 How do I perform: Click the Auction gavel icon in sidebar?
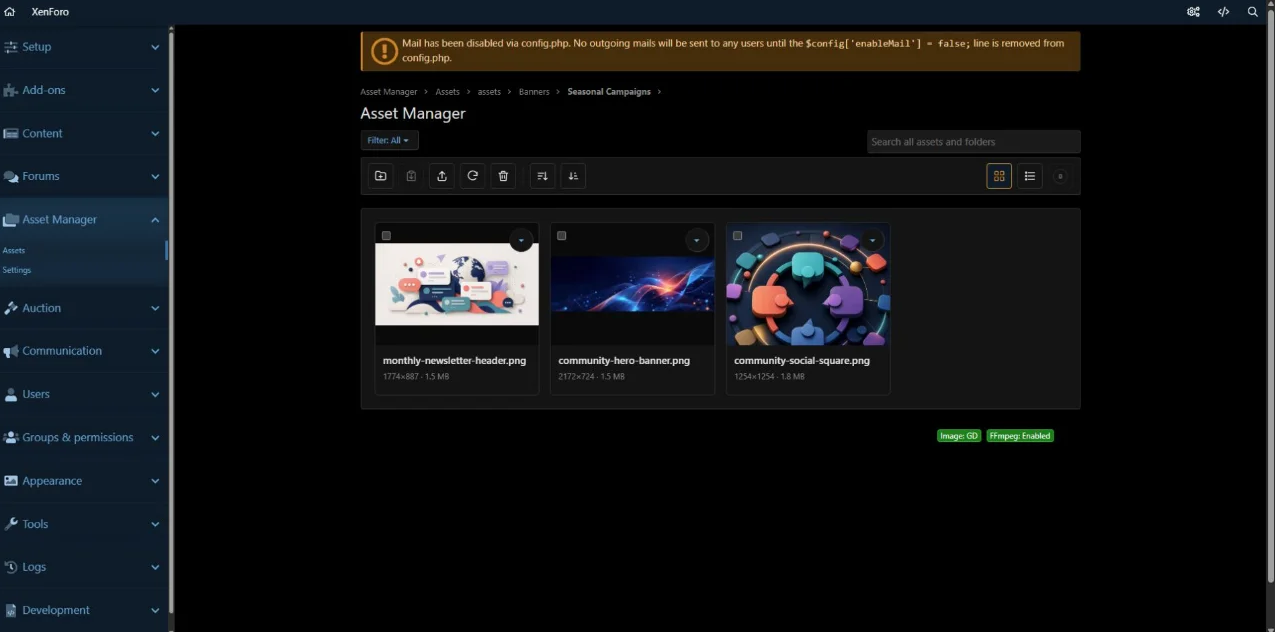pyautogui.click(x=11, y=308)
